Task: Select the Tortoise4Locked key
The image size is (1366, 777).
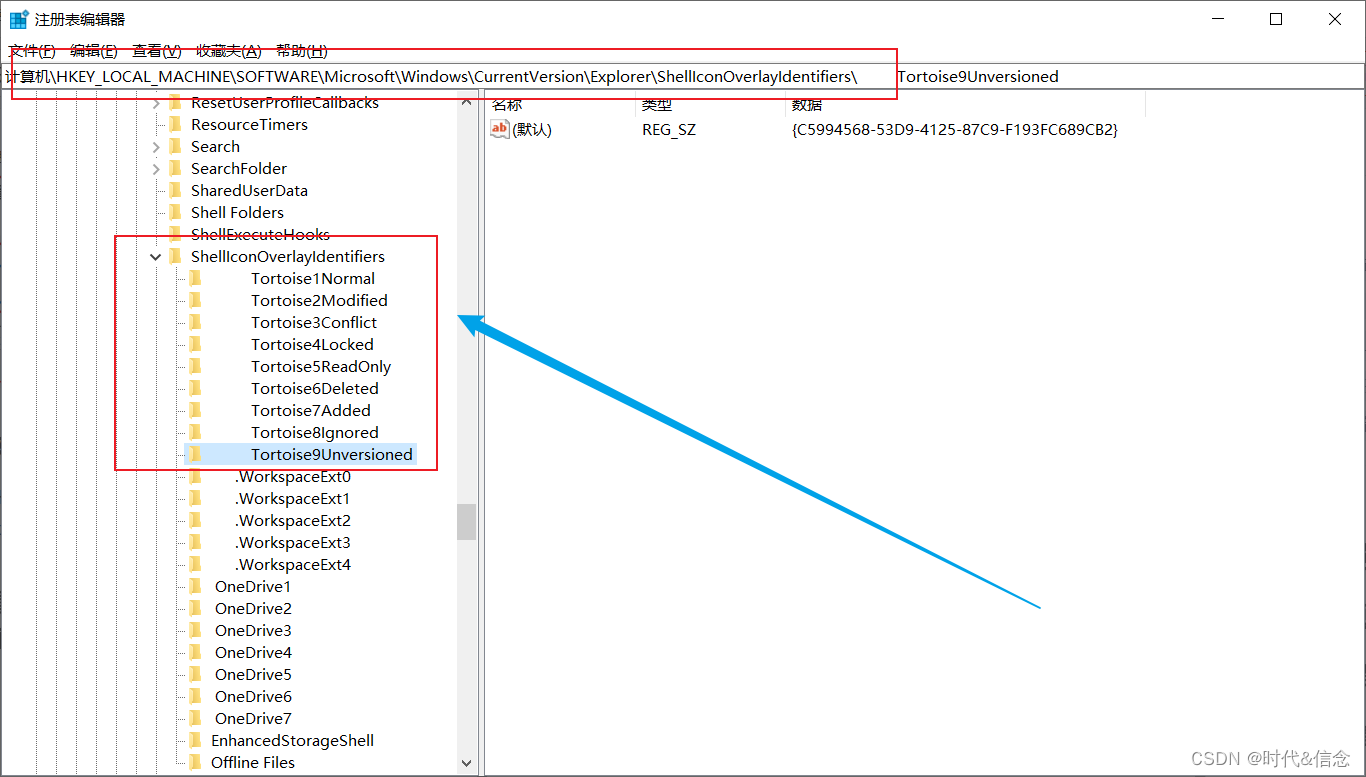Action: 312,344
